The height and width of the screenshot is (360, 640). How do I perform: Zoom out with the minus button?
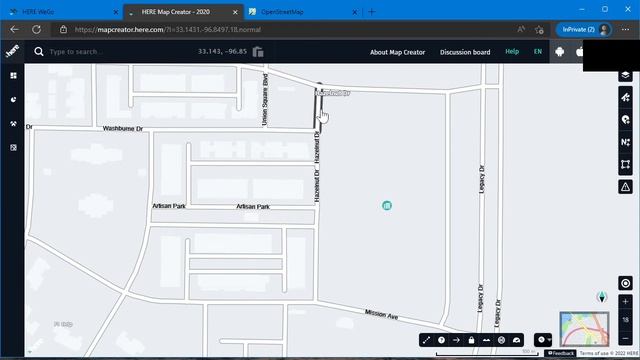(625, 338)
